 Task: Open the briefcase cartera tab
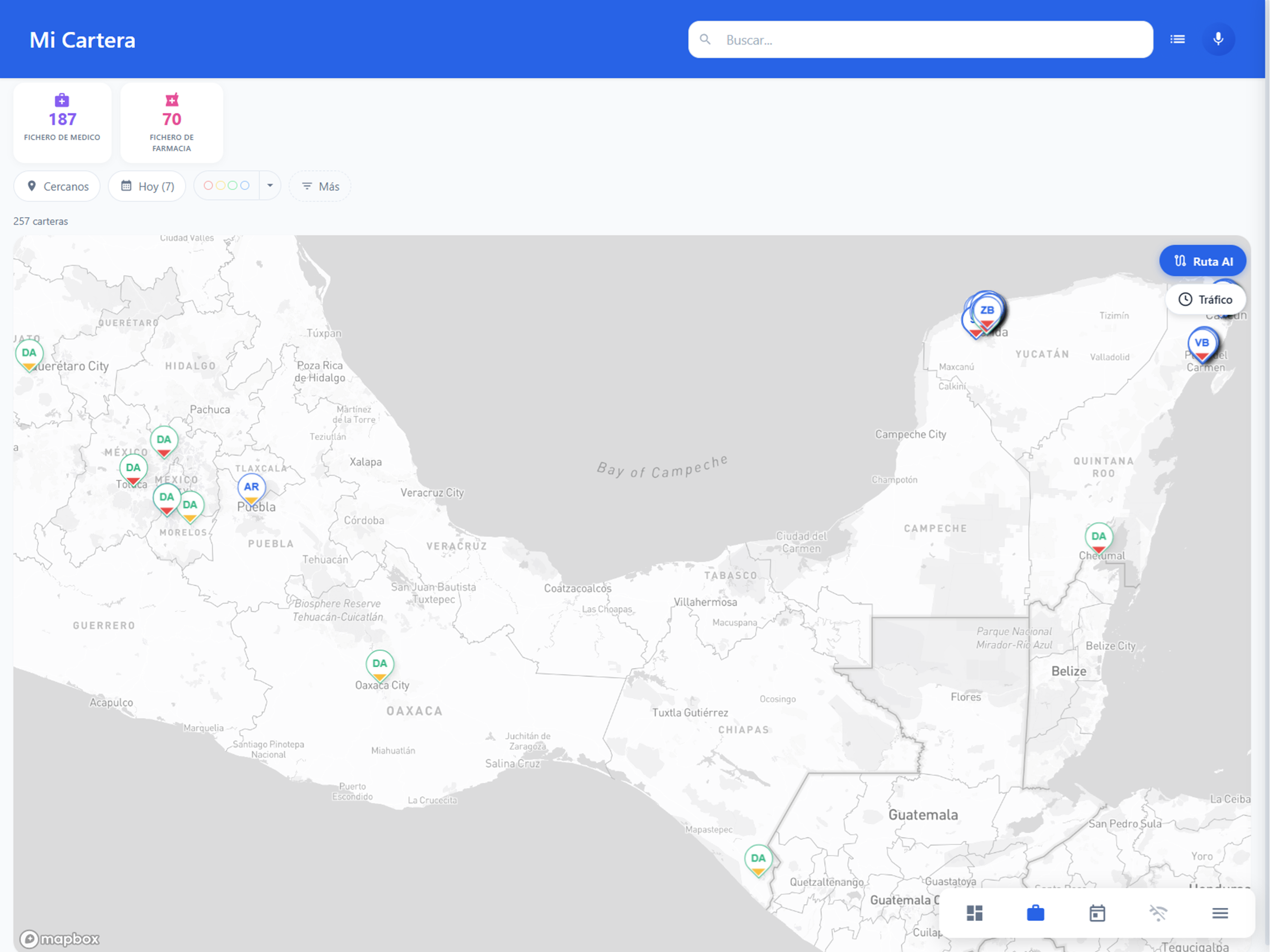(x=1035, y=912)
